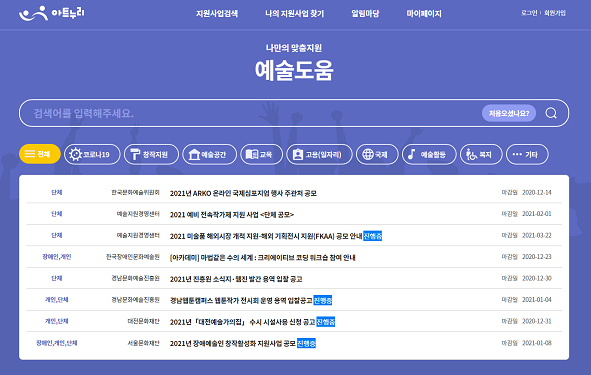Image resolution: width=591 pixels, height=375 pixels.
Task: Click 한국장애인문화예술원 organization text
Action: [133, 257]
